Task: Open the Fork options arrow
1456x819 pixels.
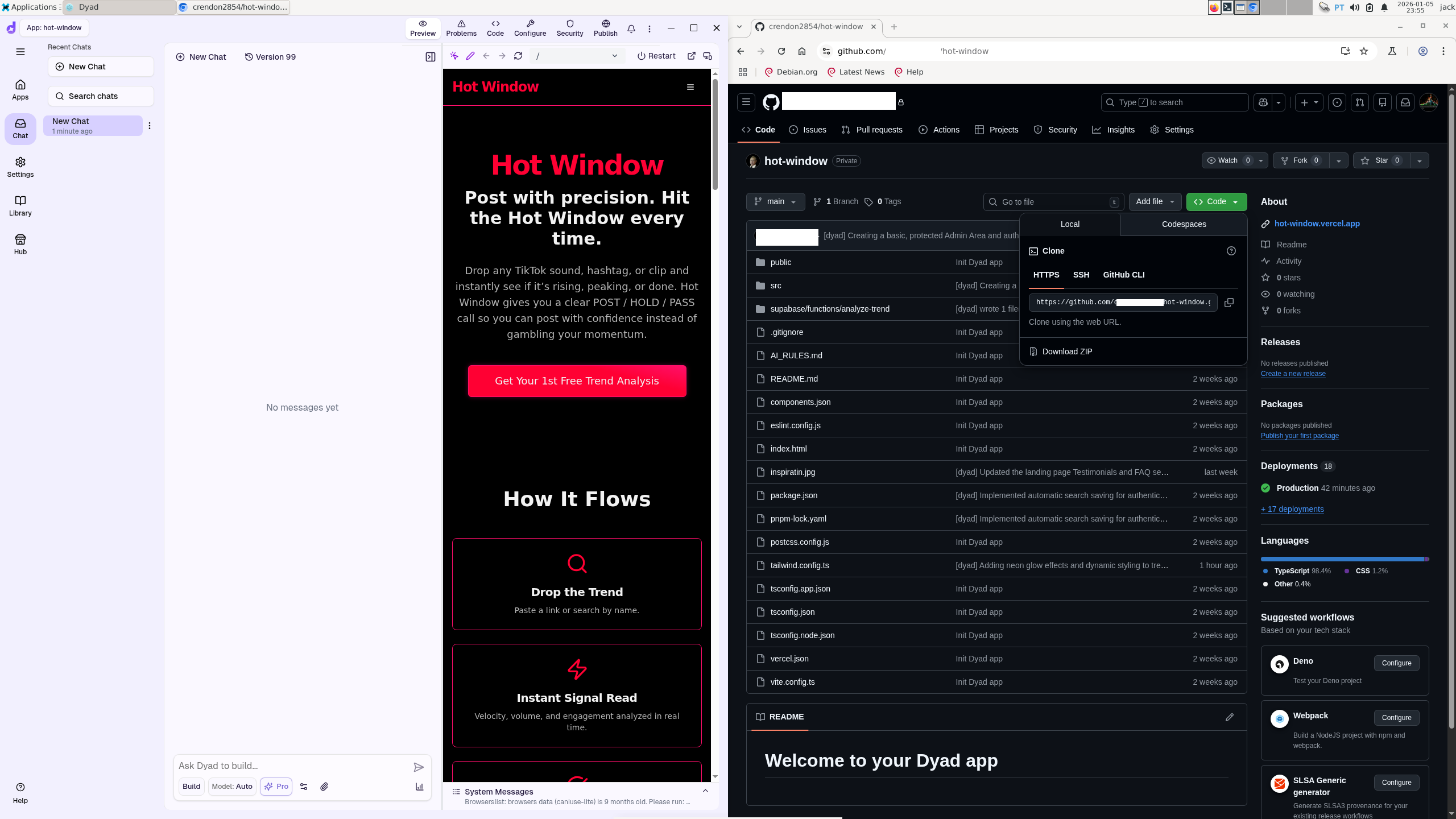Action: pos(1339,161)
